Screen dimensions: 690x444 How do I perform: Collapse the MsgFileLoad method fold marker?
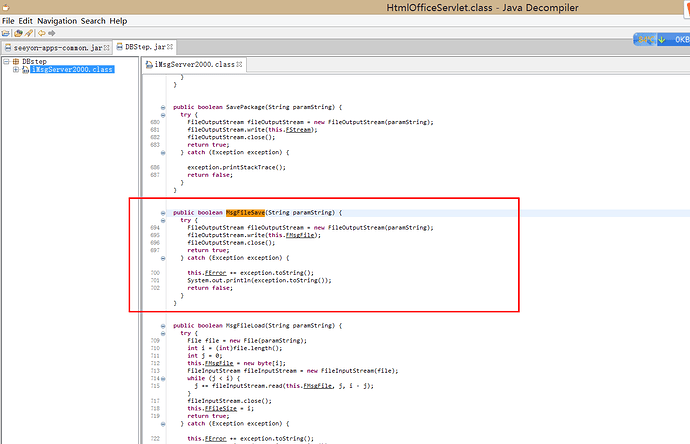(163, 326)
